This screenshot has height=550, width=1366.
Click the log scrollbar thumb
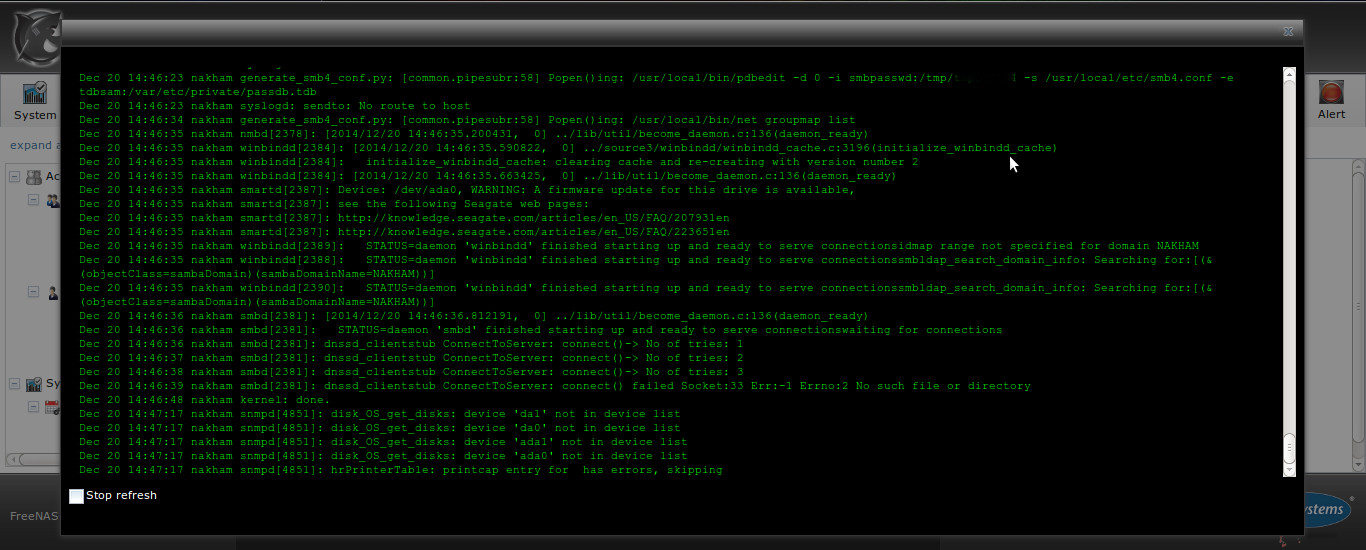[1289, 448]
